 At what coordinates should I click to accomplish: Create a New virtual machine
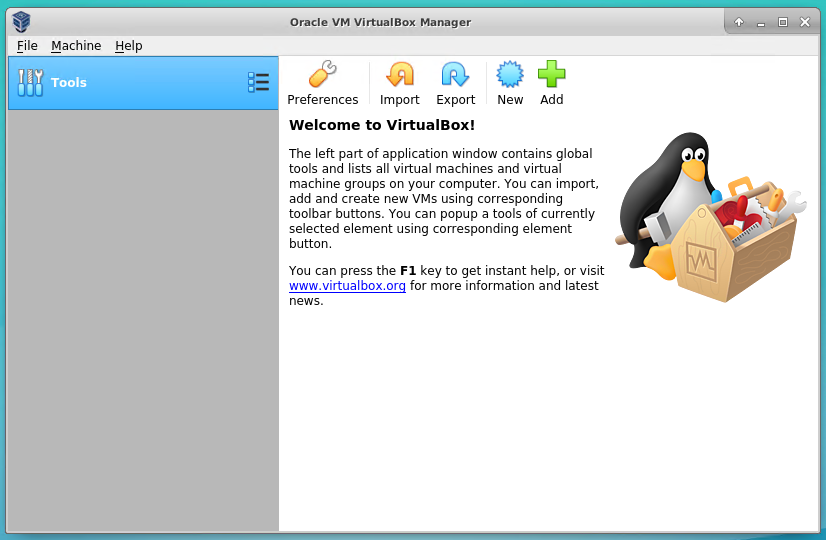coord(510,83)
